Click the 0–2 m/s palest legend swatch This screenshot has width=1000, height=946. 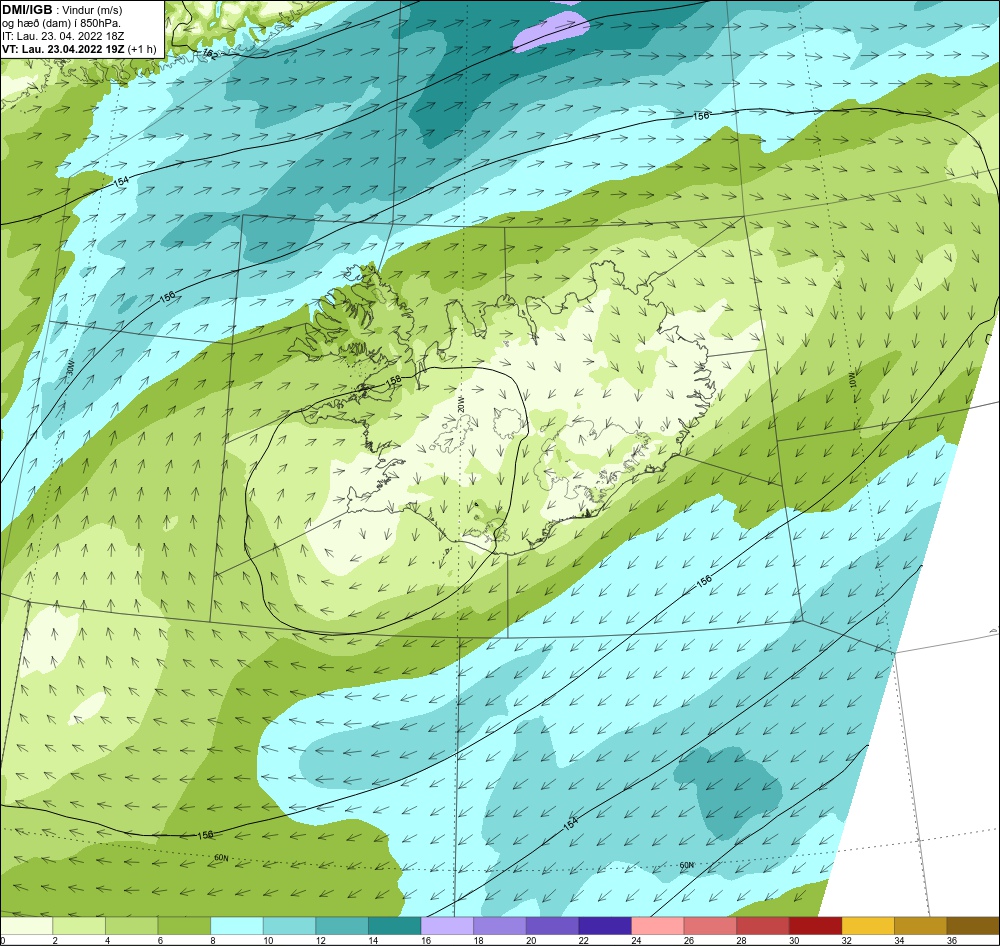point(26,925)
